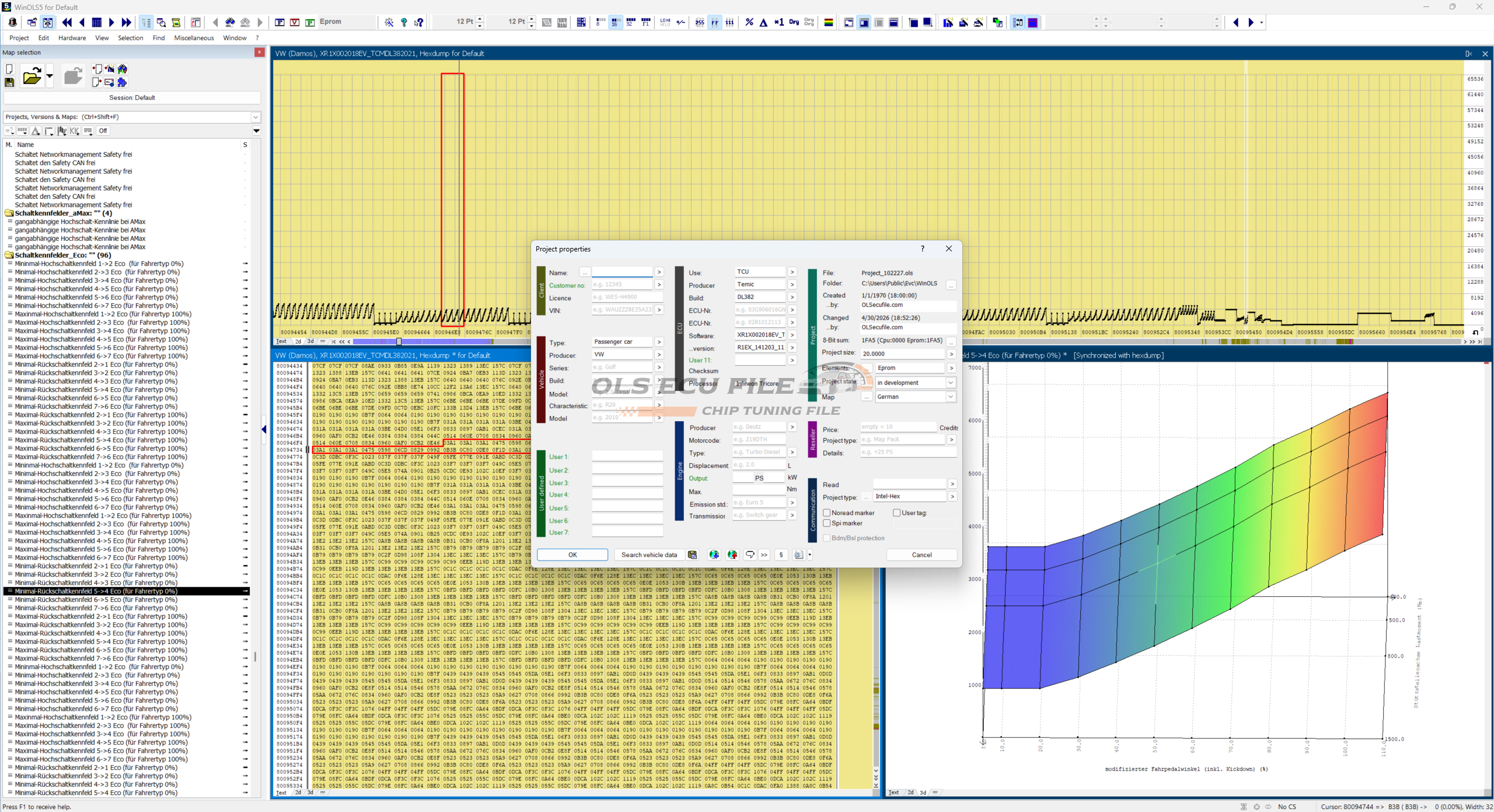Click the question mark help toolbar icon
This screenshot has height=812, width=1494.
click(404, 23)
